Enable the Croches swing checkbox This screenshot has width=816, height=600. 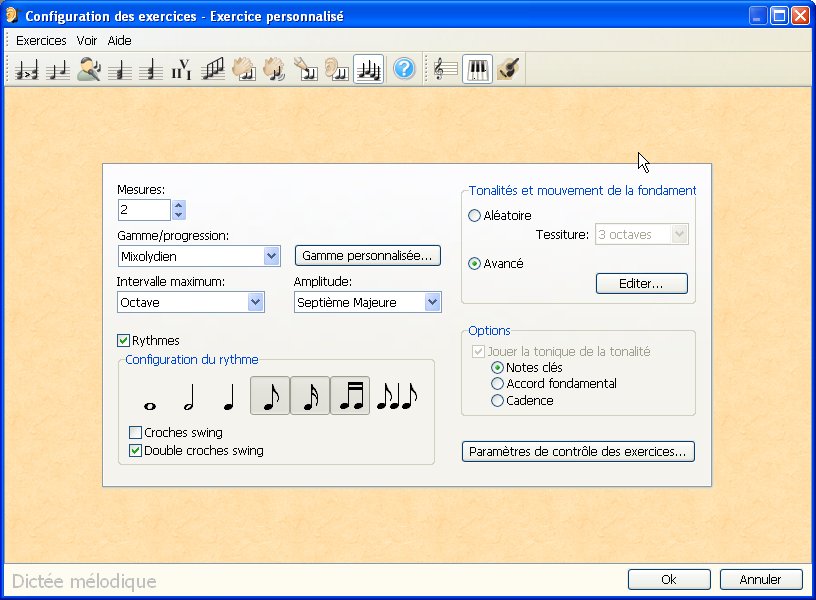coord(136,433)
